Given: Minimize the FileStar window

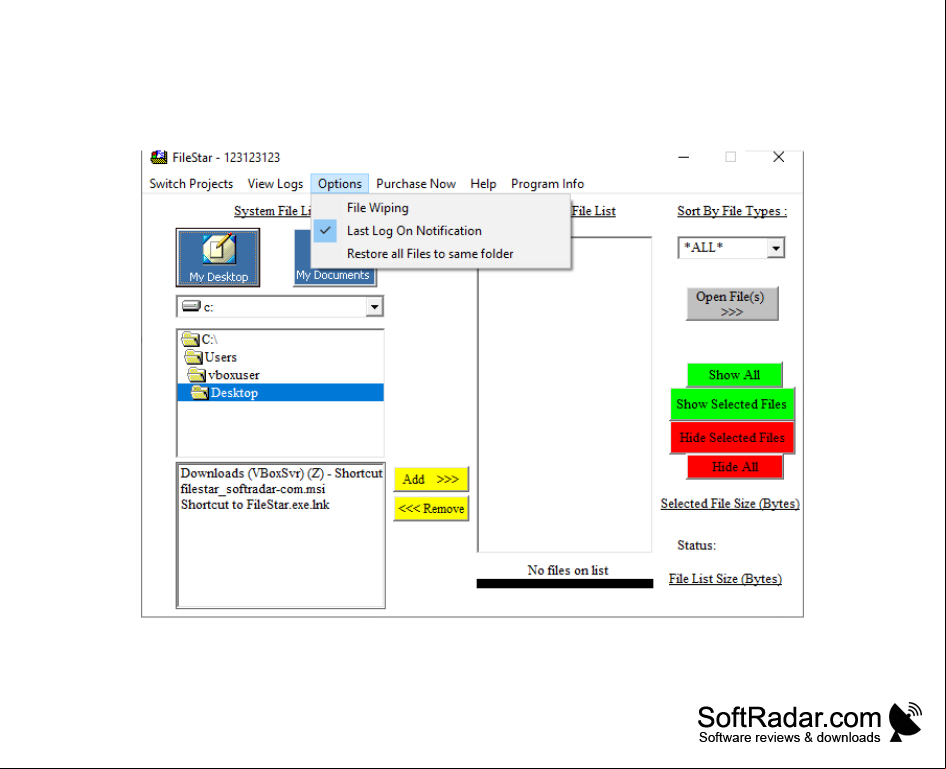Looking at the screenshot, I should click(684, 157).
